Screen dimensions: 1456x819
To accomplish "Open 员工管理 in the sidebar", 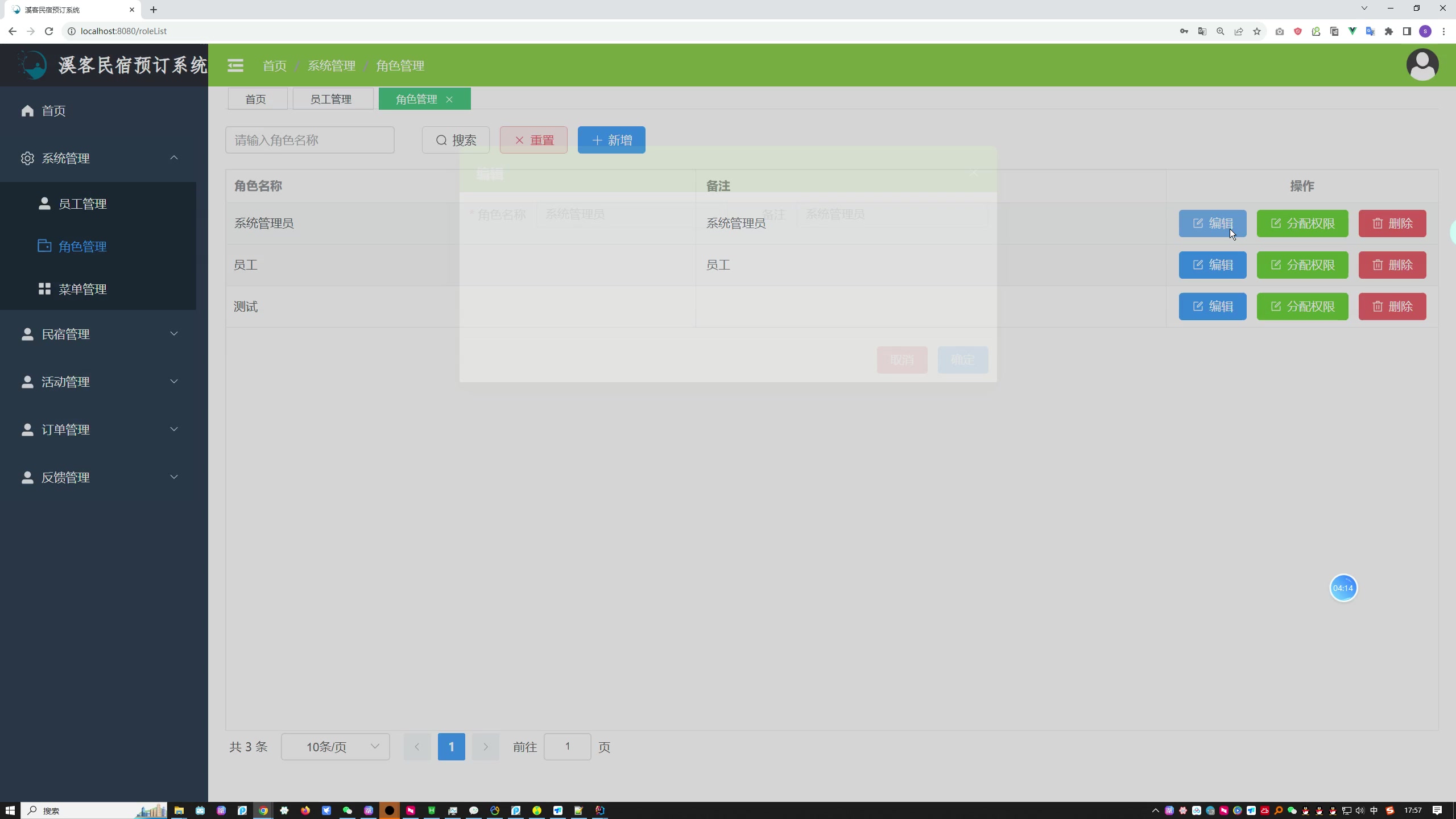I will [x=98, y=204].
